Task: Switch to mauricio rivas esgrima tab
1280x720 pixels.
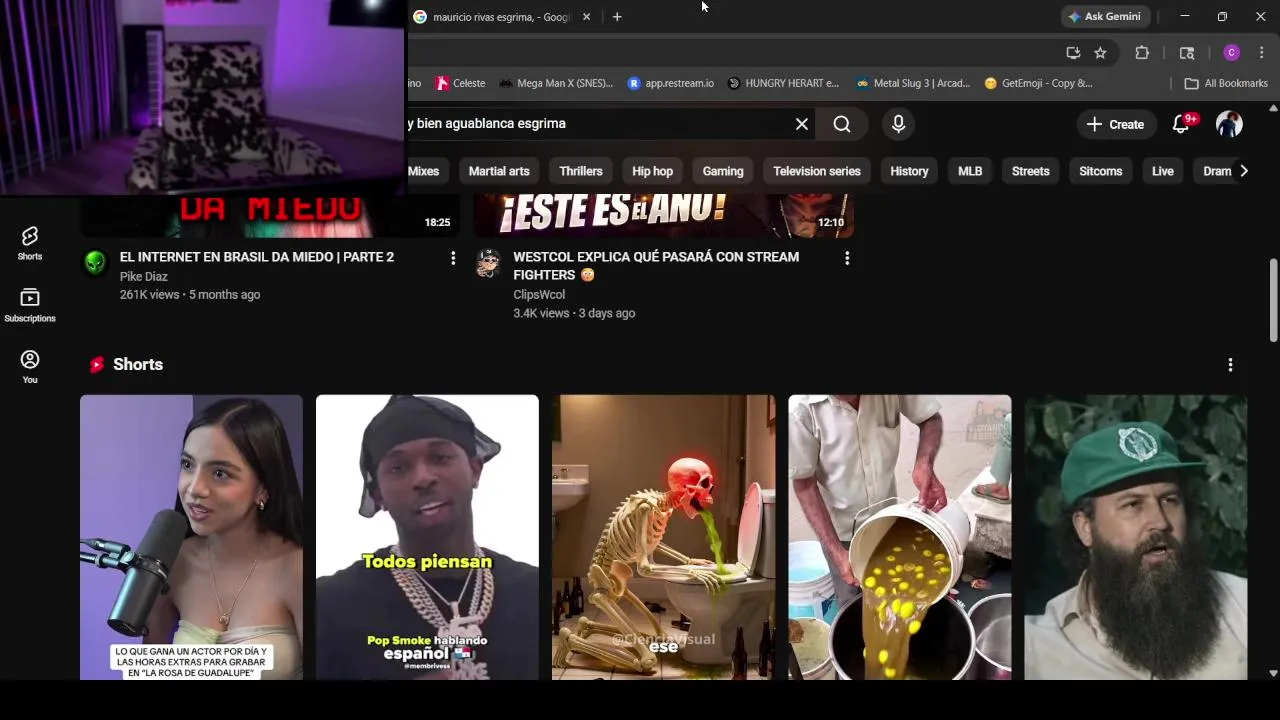Action: (500, 17)
